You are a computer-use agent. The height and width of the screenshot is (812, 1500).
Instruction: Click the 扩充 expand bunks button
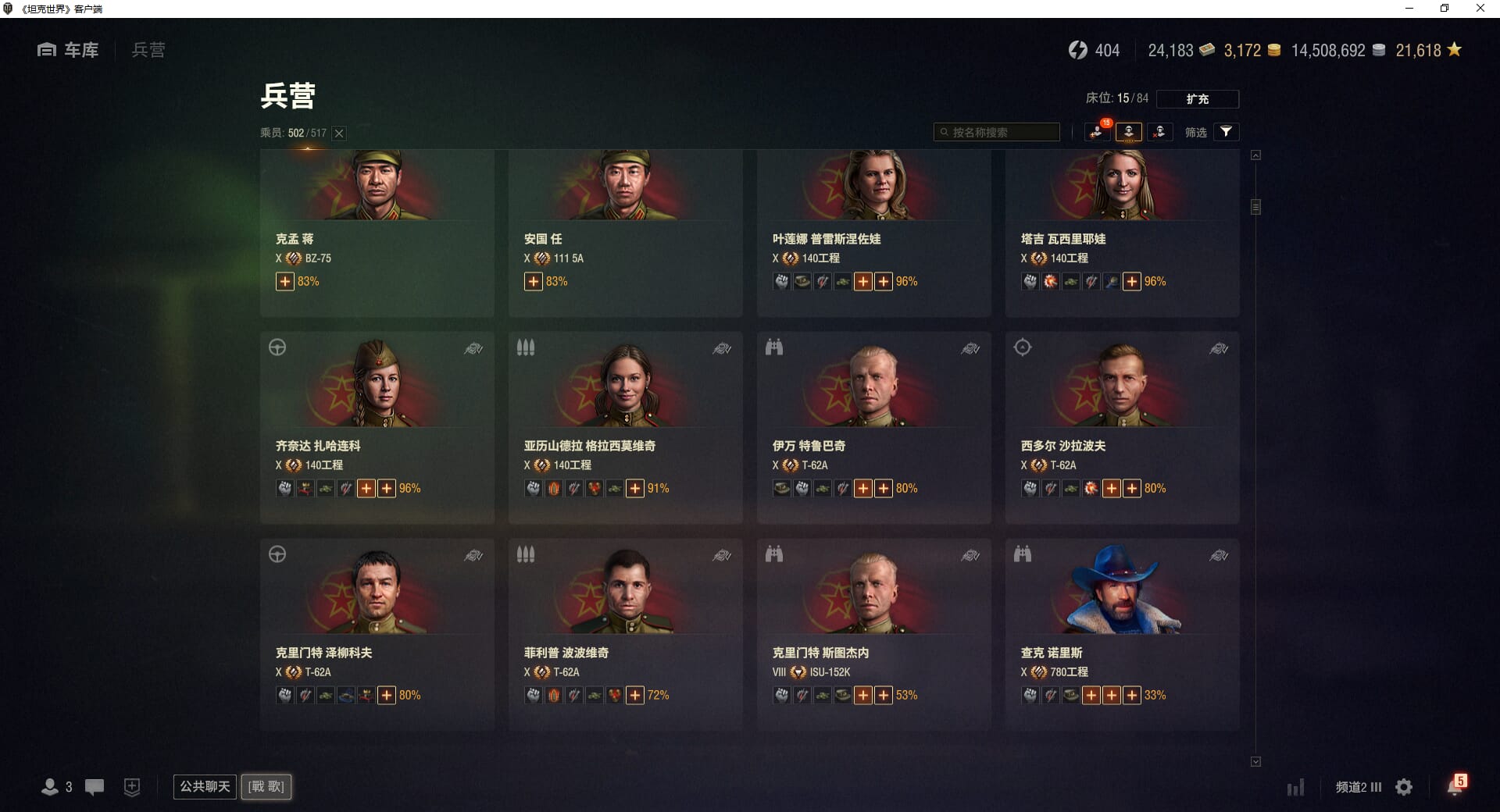click(x=1198, y=99)
